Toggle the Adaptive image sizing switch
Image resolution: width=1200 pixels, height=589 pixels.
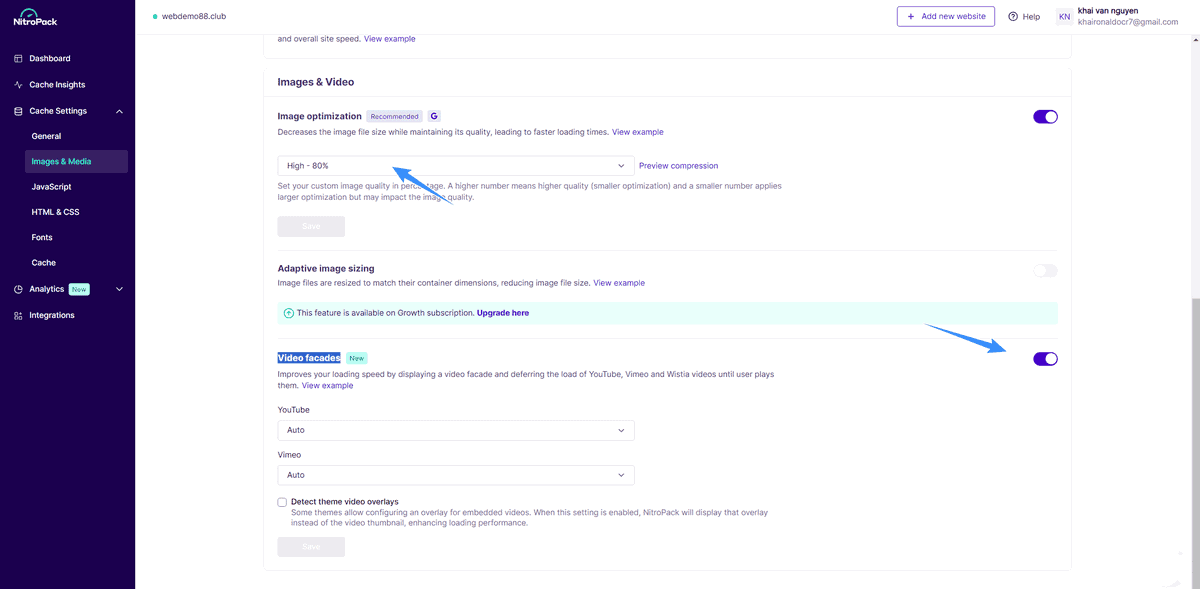[1045, 271]
